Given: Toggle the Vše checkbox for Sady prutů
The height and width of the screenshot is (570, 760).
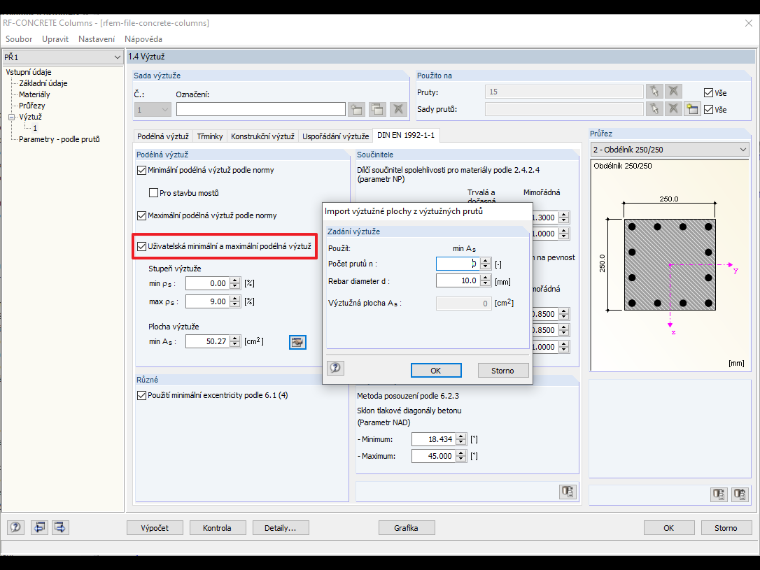Looking at the screenshot, I should pos(709,110).
